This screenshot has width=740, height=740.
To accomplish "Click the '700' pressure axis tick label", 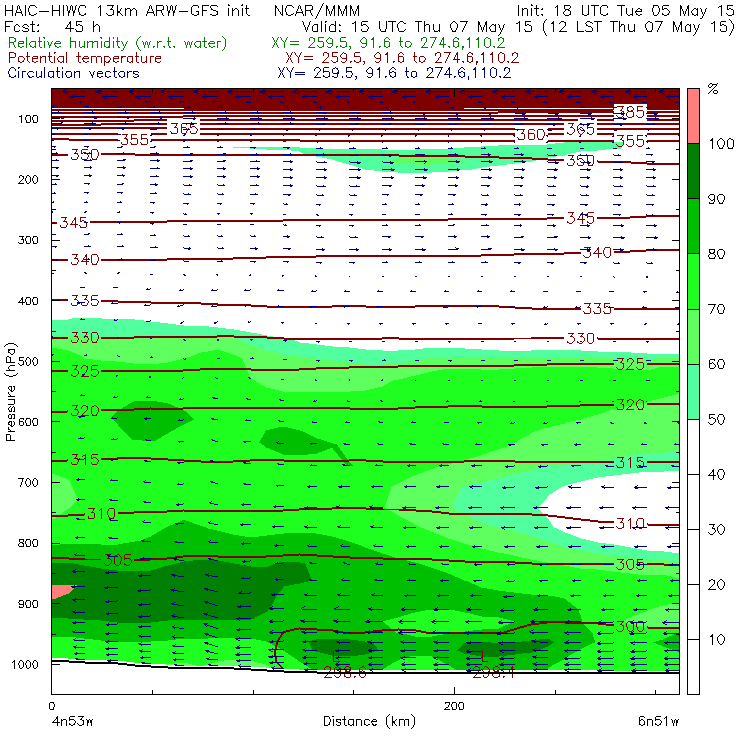I will coord(28,483).
